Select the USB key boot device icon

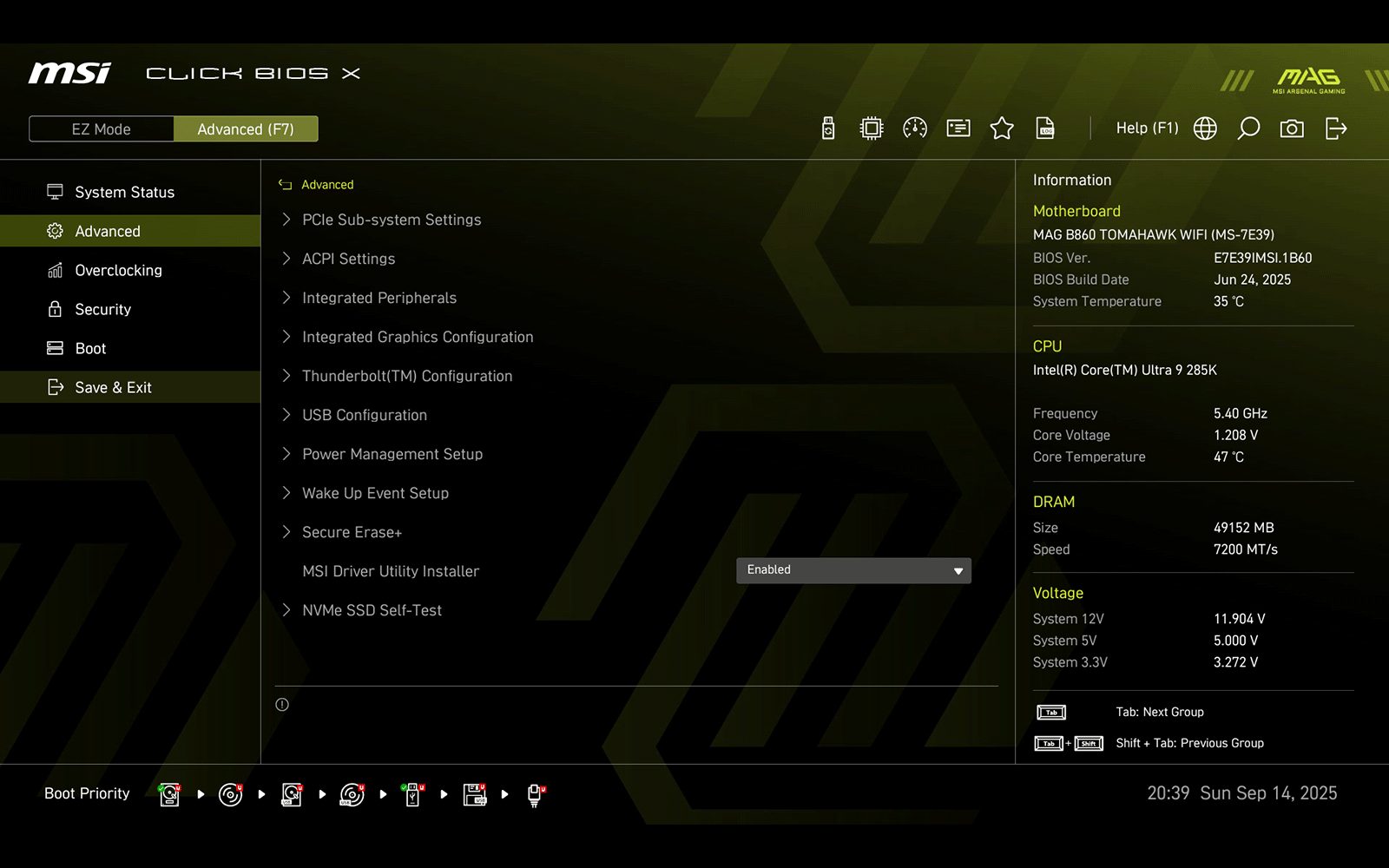pyautogui.click(x=413, y=794)
